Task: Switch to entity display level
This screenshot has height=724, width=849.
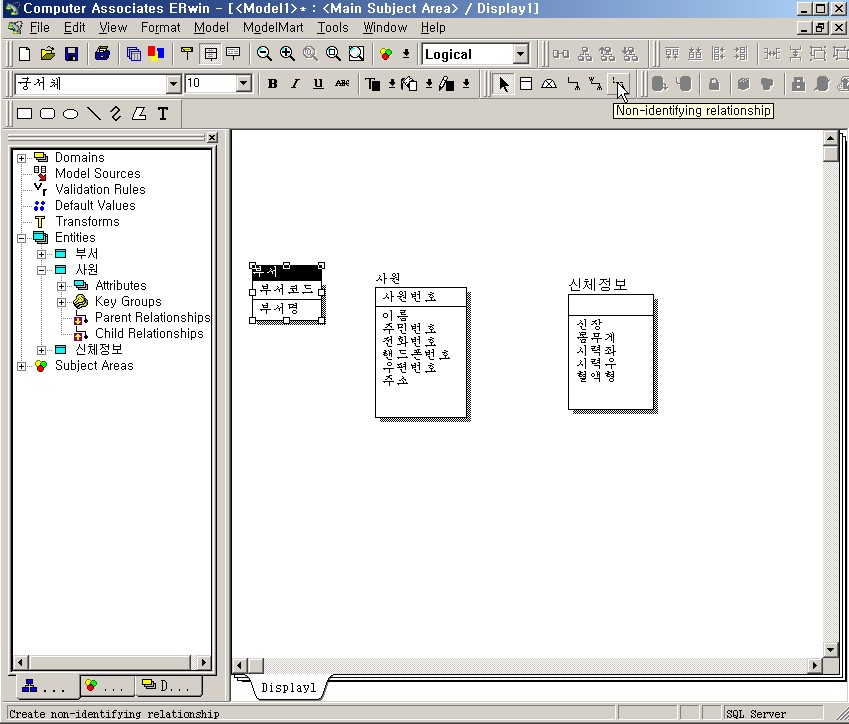Action: tap(187, 54)
